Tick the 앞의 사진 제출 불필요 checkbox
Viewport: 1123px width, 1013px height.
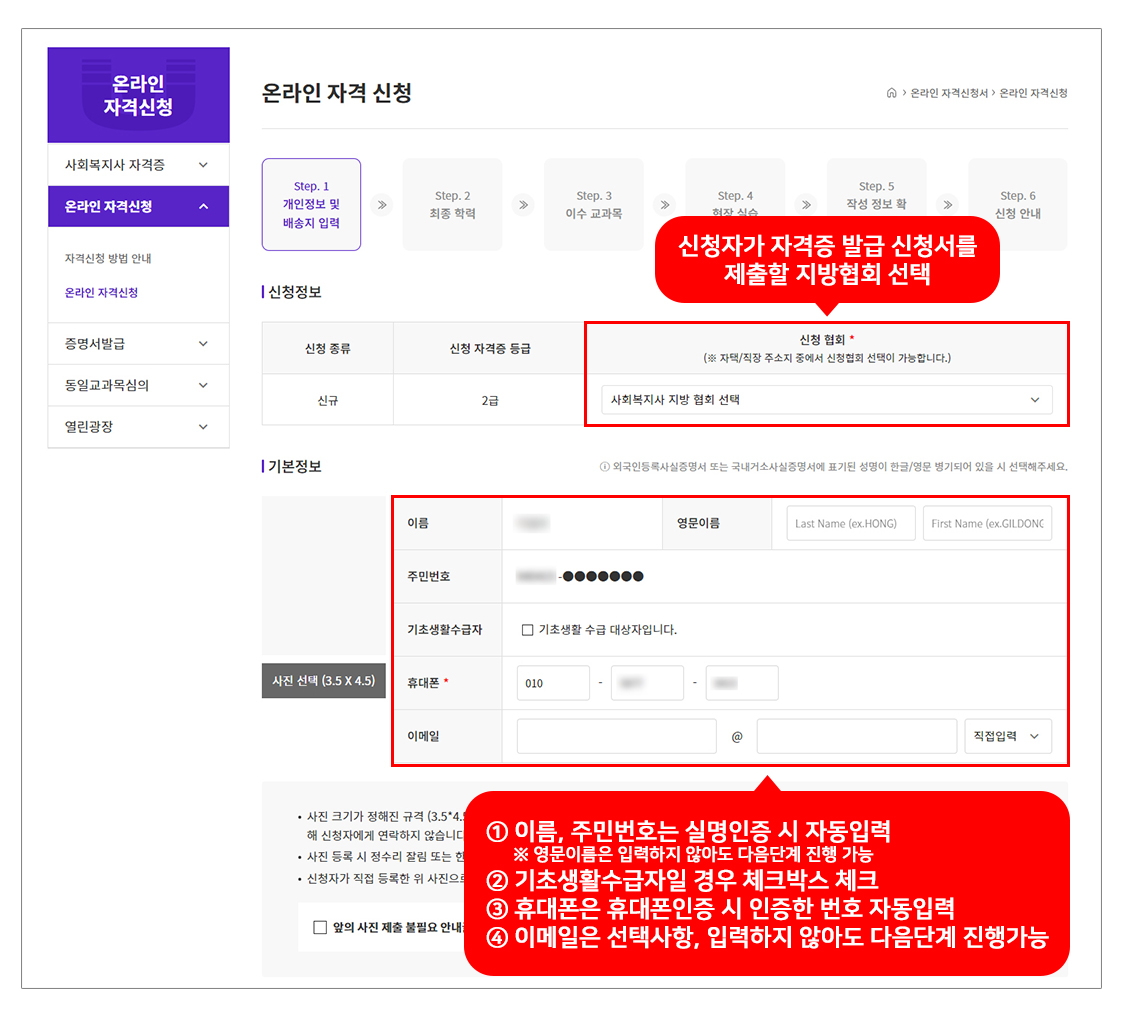[320, 927]
